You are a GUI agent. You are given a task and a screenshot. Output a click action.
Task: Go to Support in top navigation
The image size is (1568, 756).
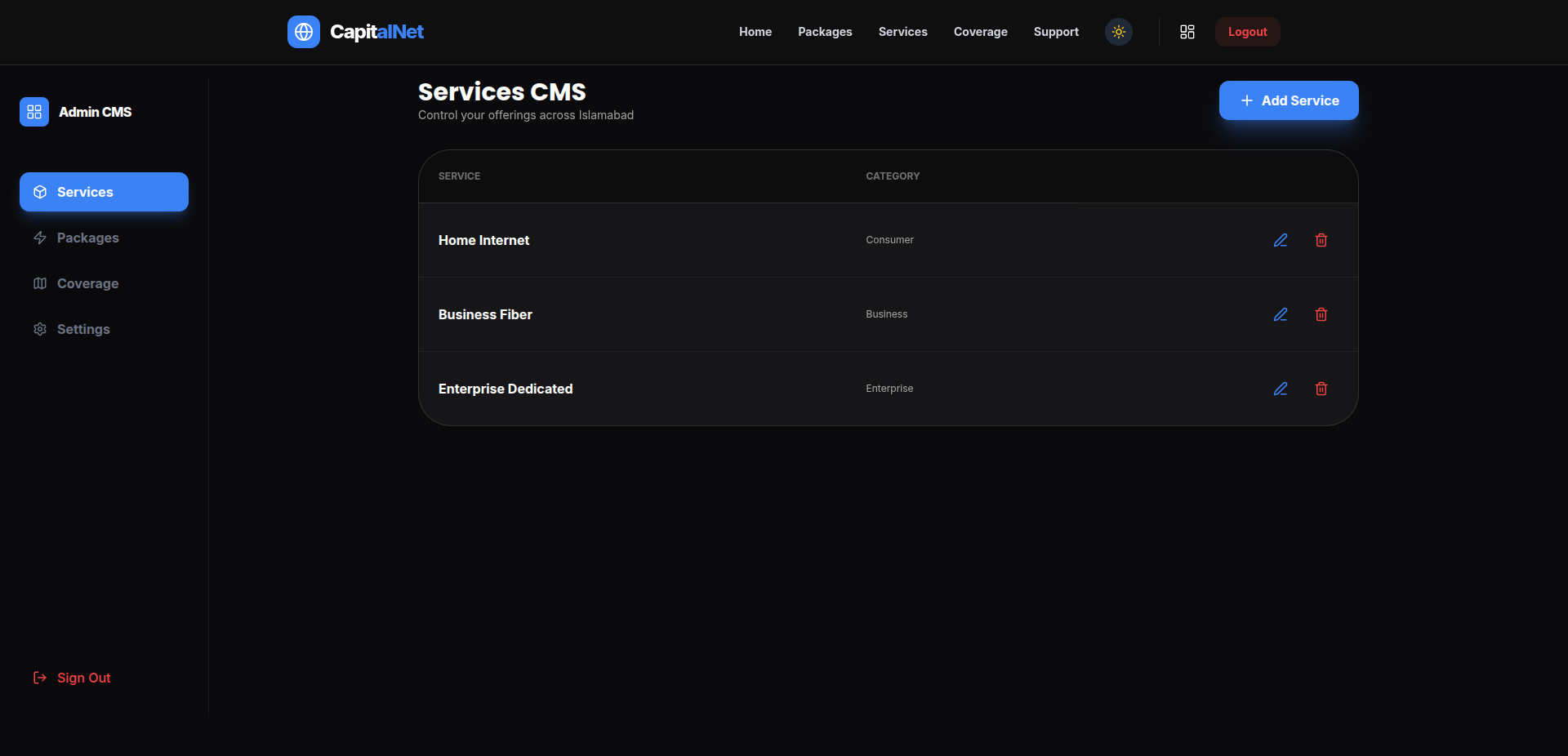(x=1056, y=32)
